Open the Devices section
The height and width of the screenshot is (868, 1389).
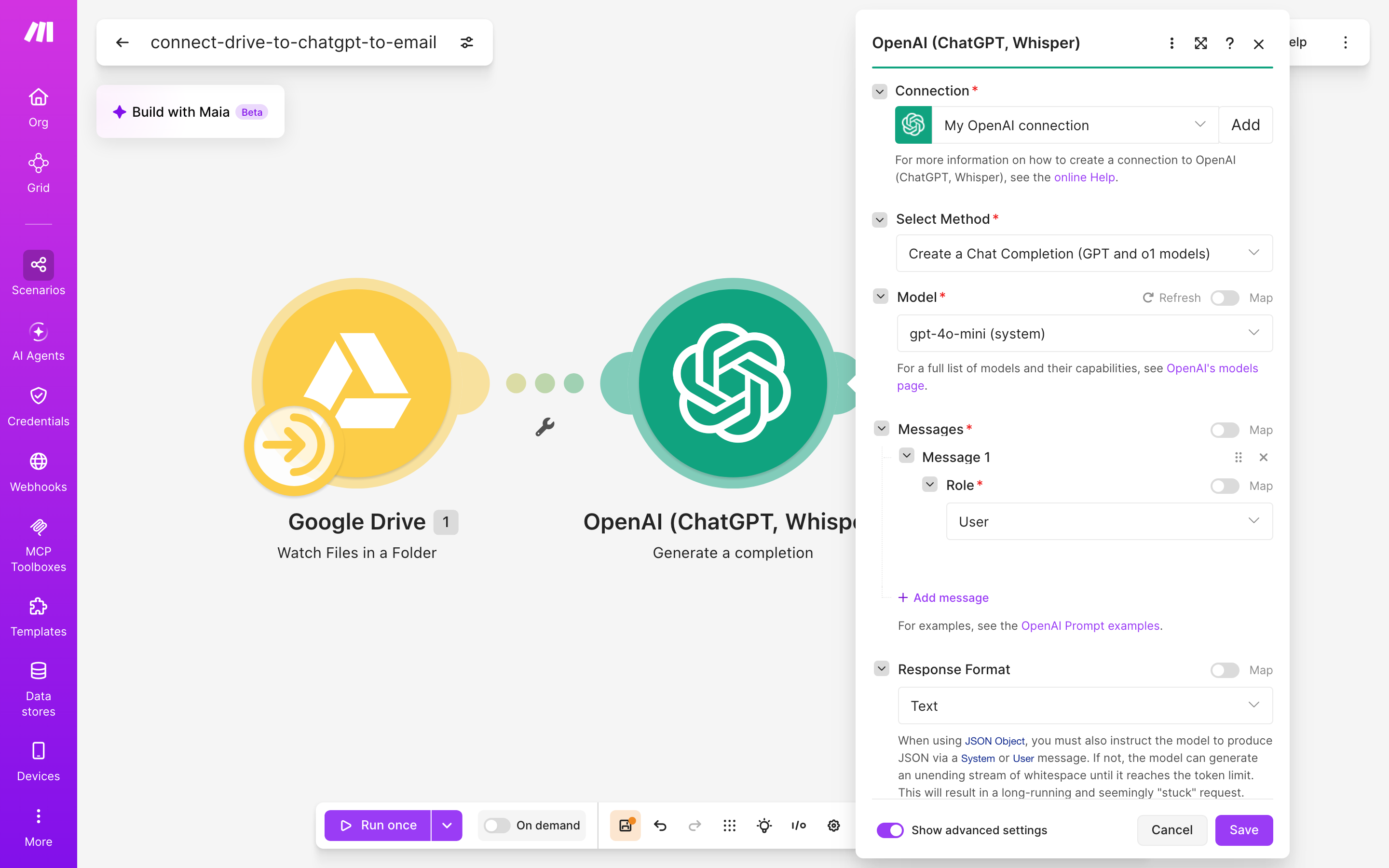click(39, 762)
